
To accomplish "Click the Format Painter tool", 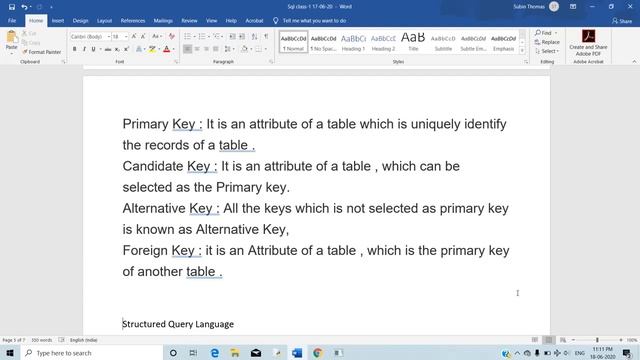I will 41,52.
